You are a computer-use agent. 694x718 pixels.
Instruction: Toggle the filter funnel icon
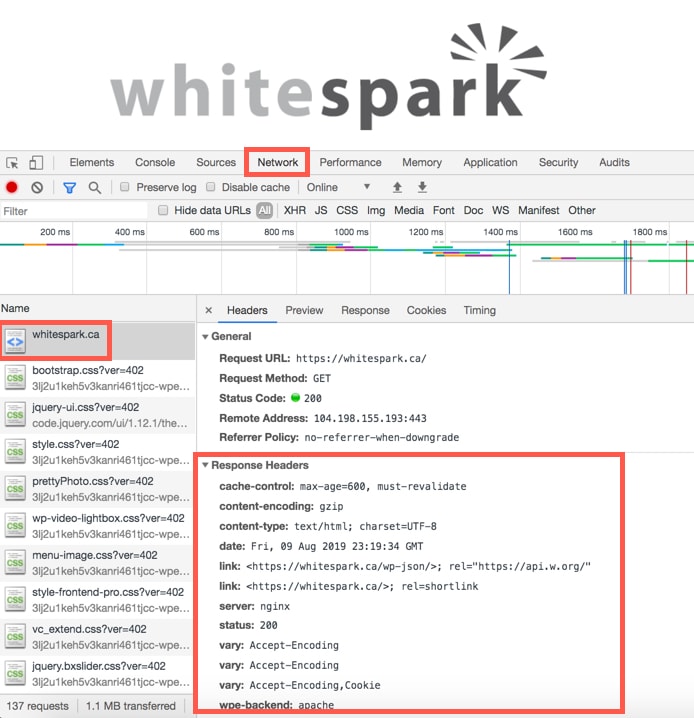[70, 188]
